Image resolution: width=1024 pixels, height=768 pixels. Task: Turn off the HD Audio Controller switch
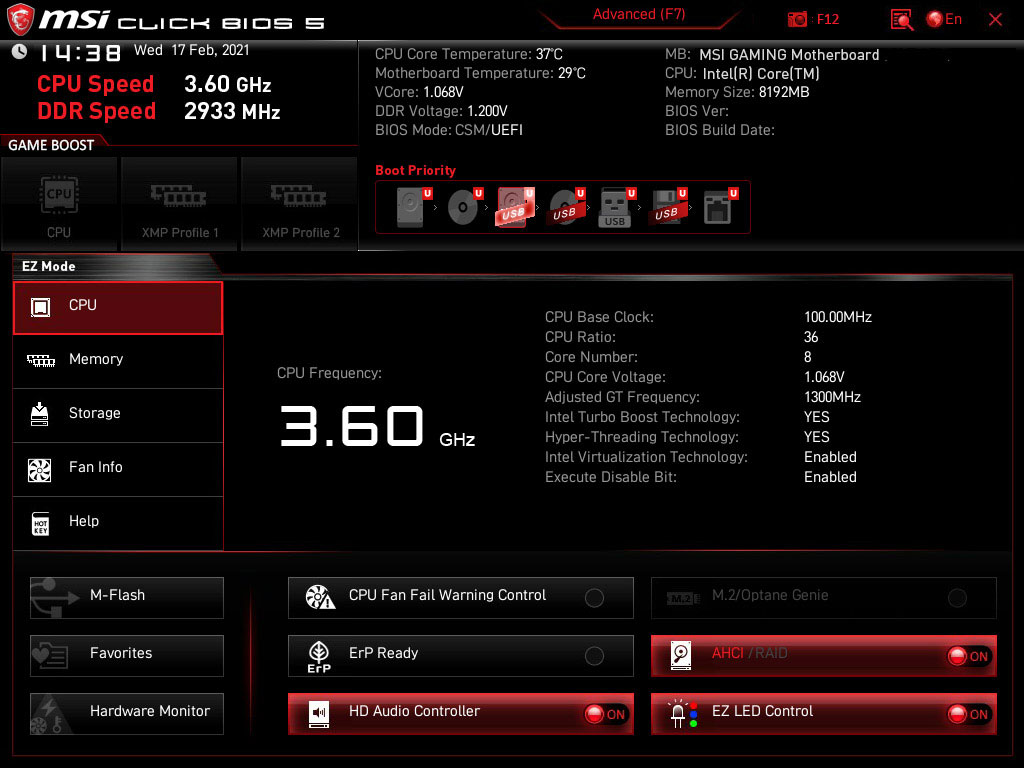(605, 714)
